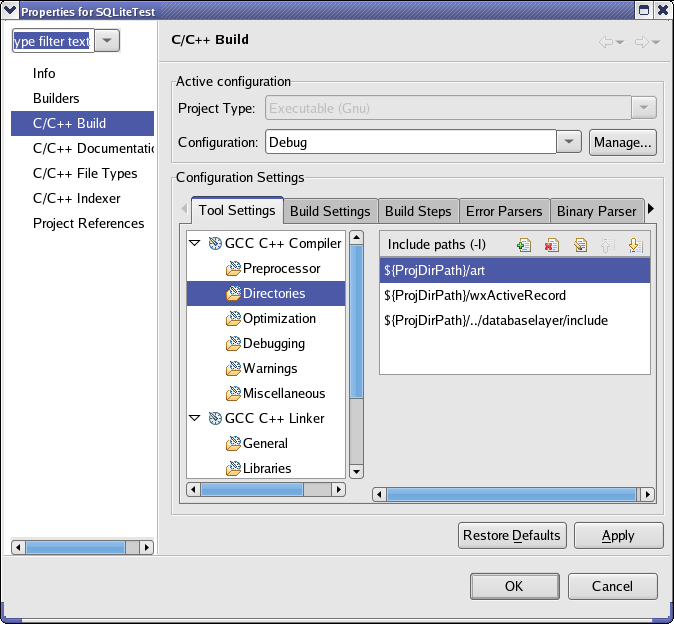Click the forward navigation arrow icon

pos(642,42)
